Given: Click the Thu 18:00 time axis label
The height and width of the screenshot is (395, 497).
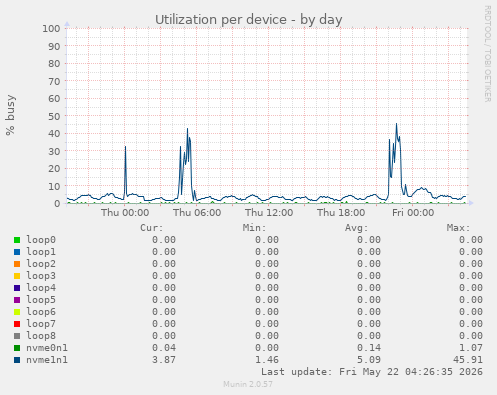Looking at the screenshot, I should pos(341,212).
